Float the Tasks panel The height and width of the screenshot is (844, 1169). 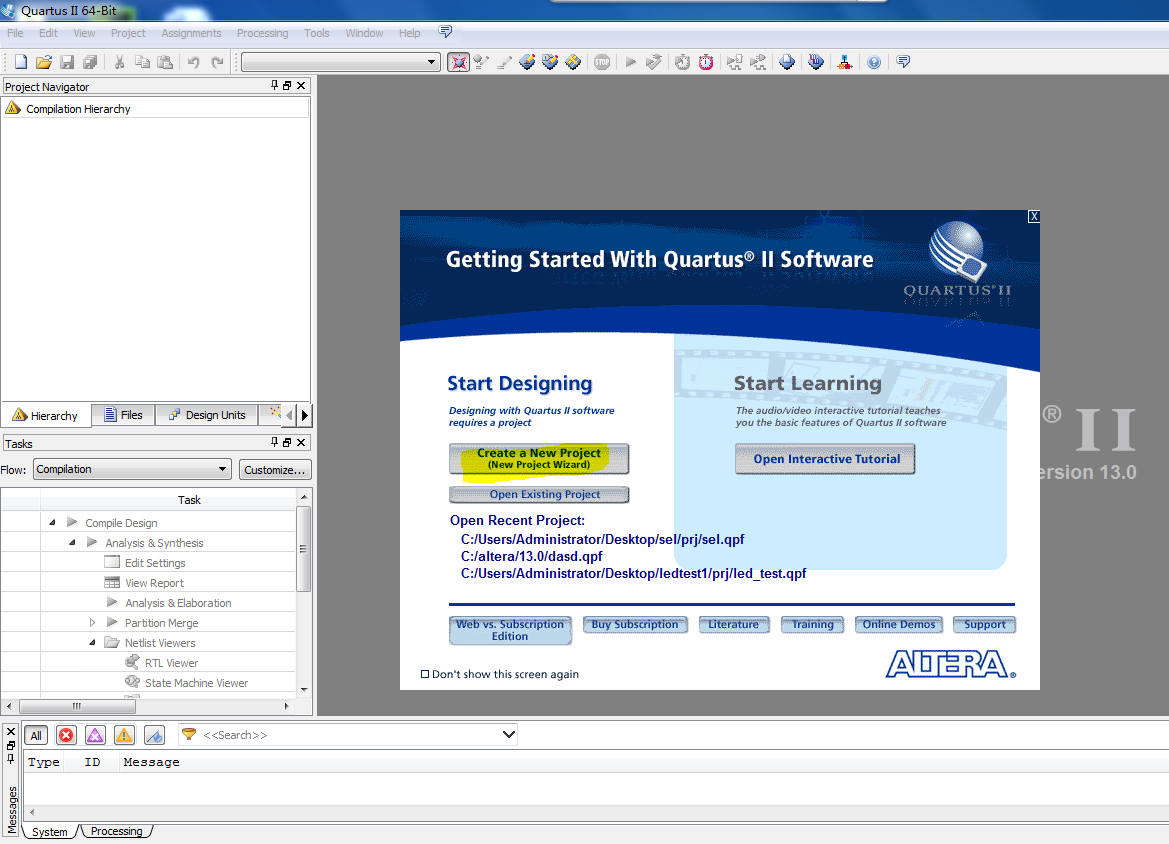(287, 442)
